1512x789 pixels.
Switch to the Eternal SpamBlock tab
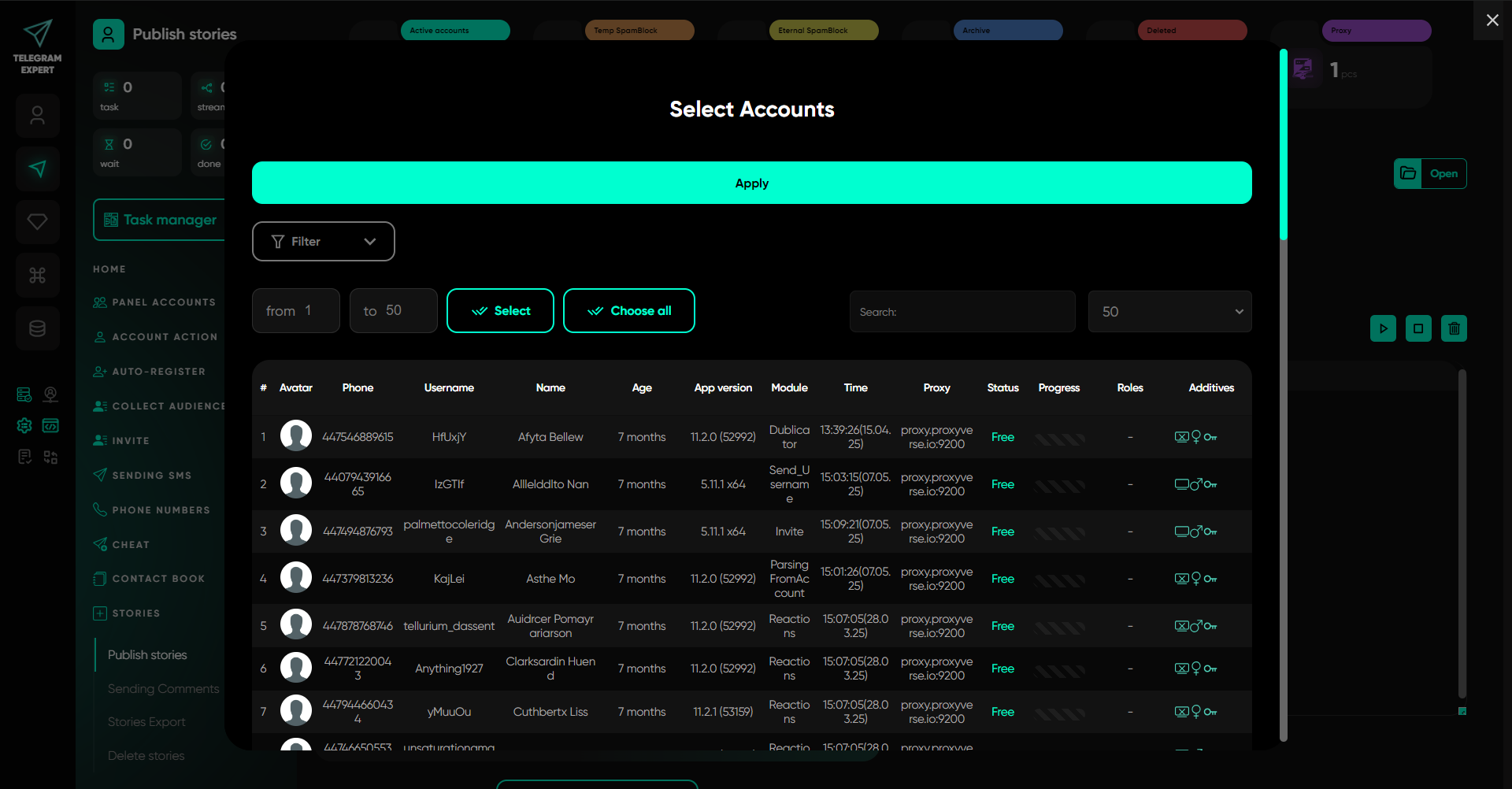pos(823,31)
